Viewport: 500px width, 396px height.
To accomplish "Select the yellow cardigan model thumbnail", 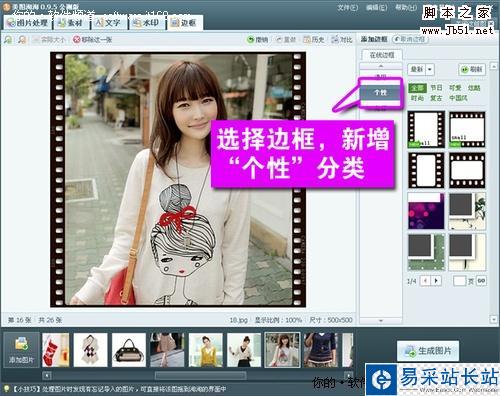I will click(205, 350).
